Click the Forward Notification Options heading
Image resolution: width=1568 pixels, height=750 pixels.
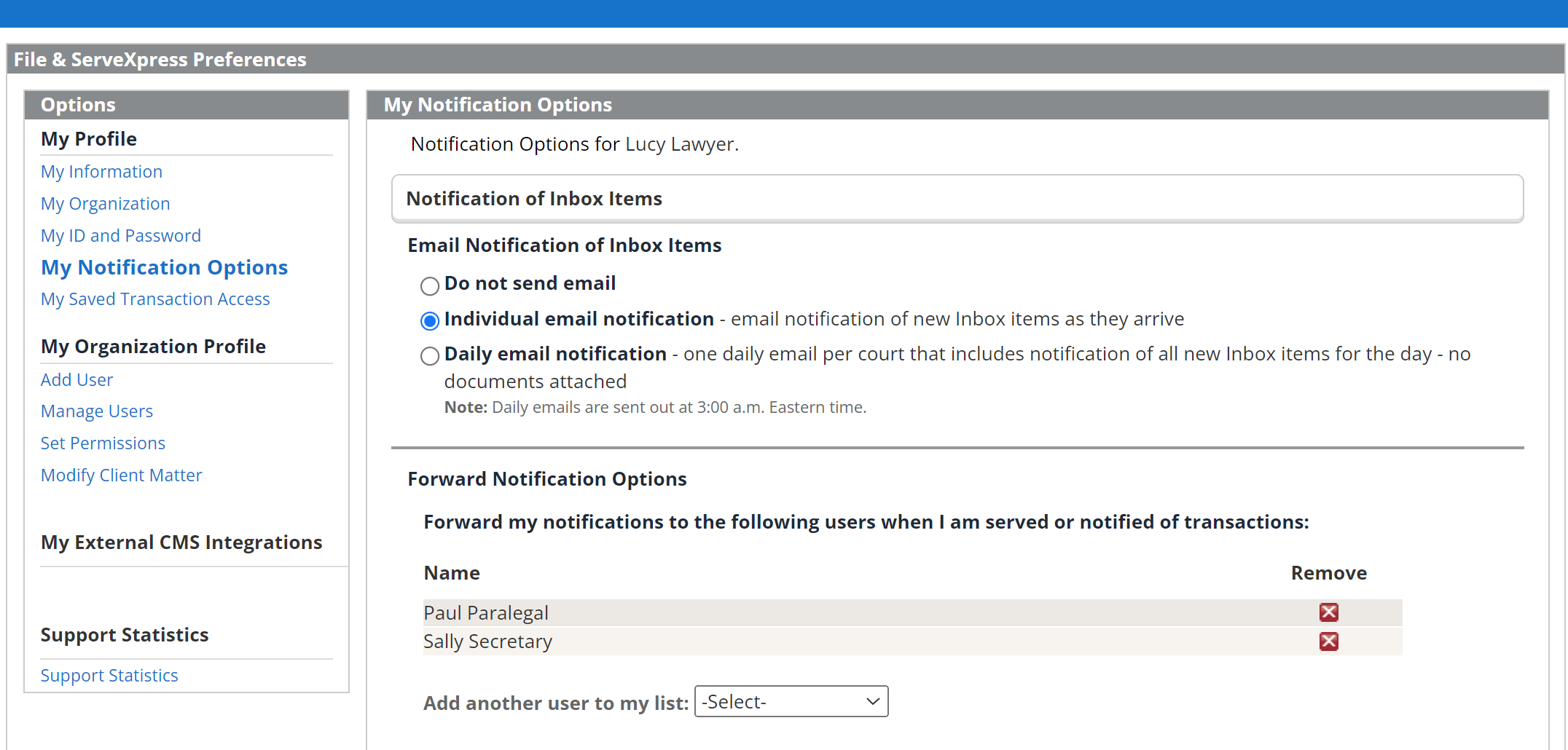(547, 479)
